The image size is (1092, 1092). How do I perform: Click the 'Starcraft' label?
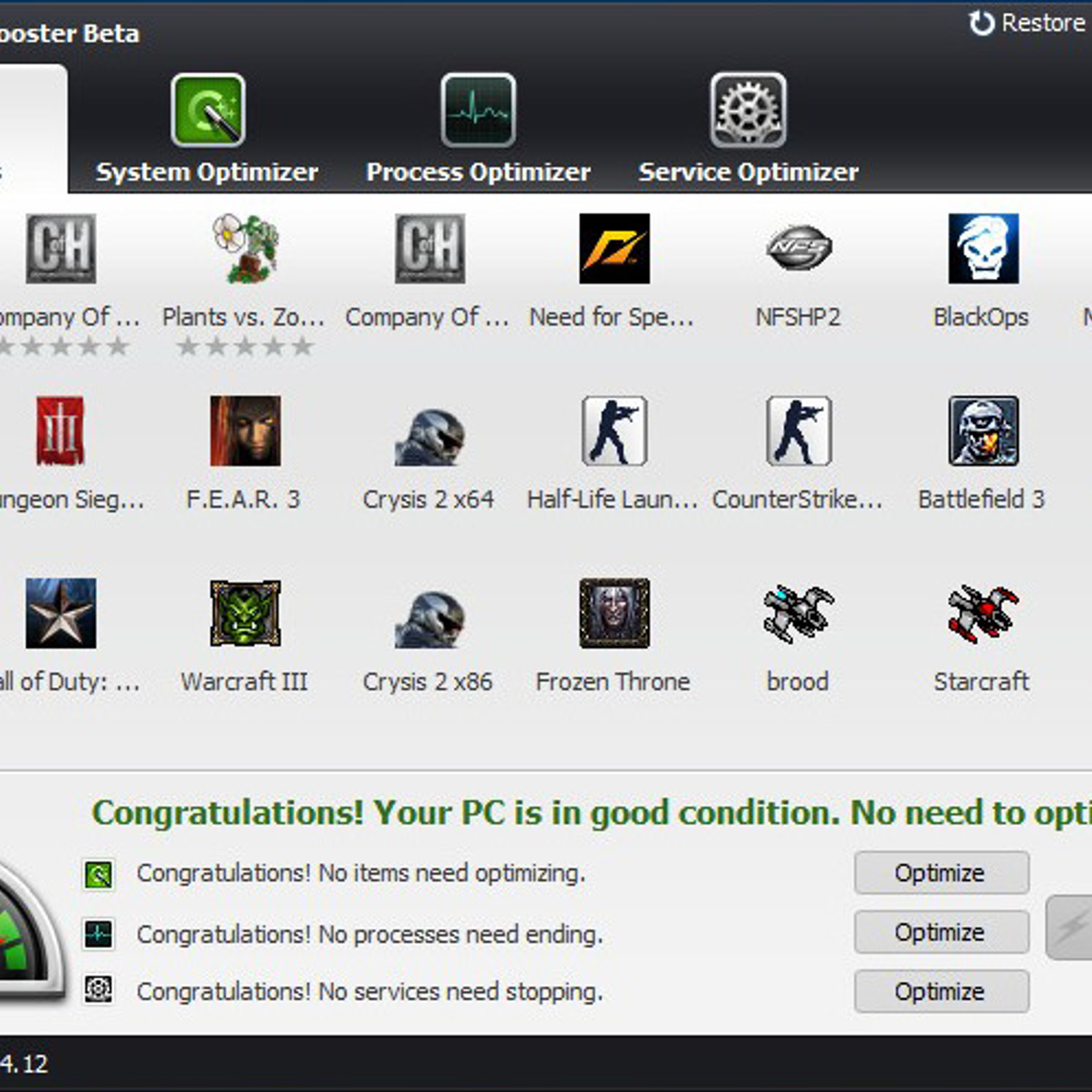click(x=981, y=682)
